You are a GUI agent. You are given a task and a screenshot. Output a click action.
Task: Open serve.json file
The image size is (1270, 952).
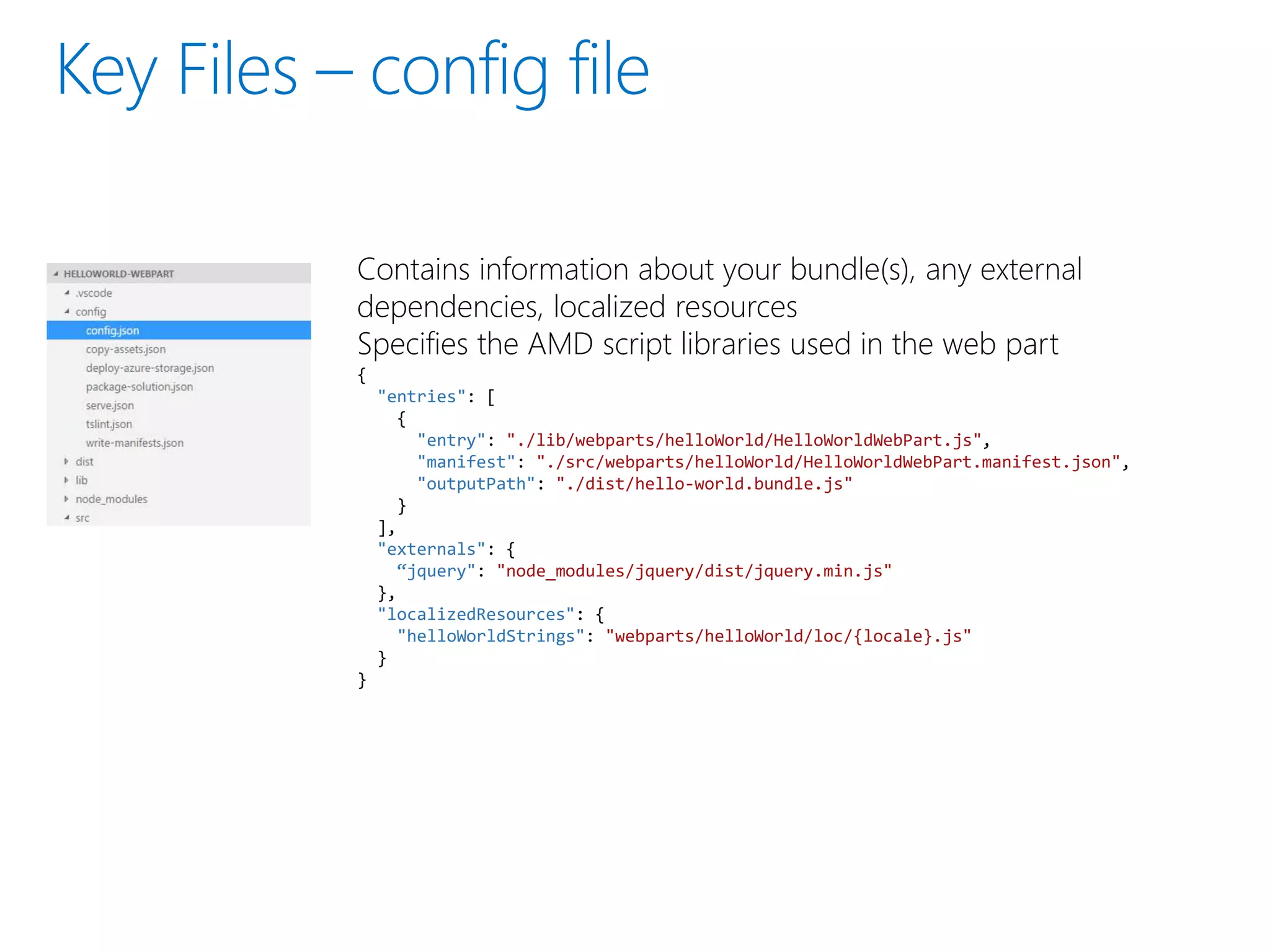tap(110, 405)
